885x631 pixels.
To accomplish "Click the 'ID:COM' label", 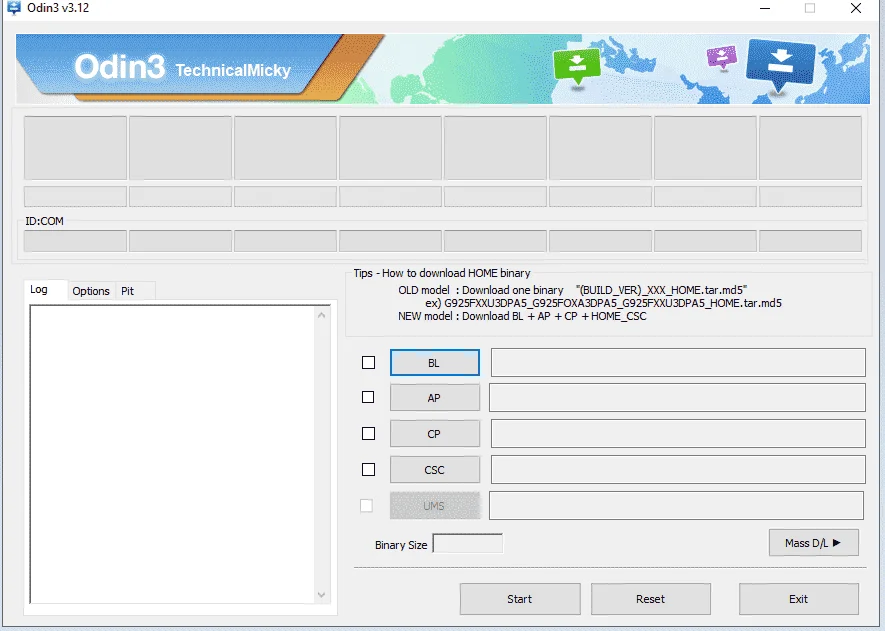I will 45,221.
